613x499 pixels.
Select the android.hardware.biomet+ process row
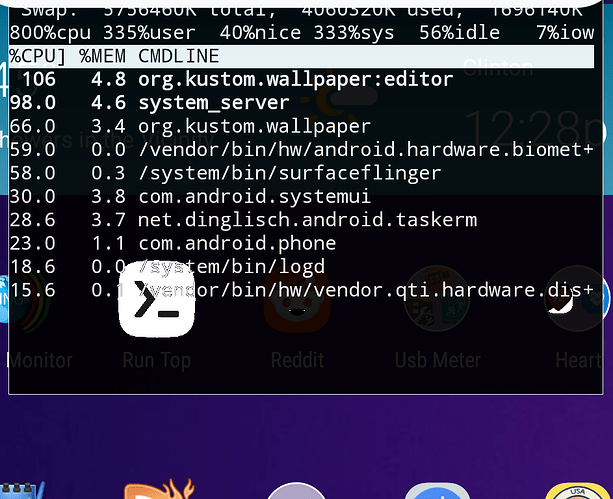[x=301, y=150]
